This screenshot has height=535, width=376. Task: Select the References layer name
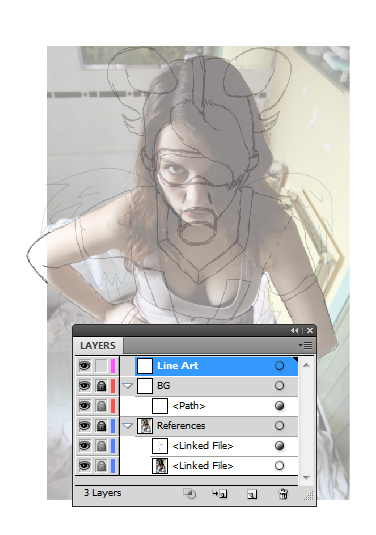[181, 426]
